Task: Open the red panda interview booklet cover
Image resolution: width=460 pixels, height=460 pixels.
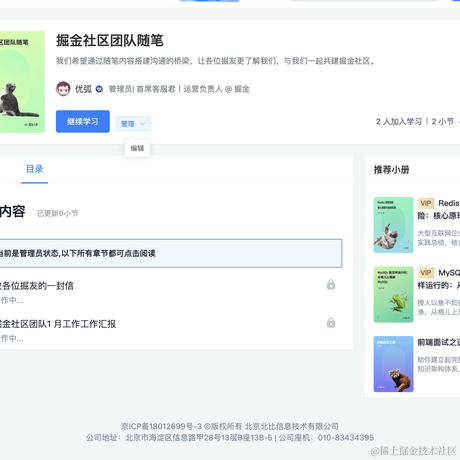Action: coord(393,364)
